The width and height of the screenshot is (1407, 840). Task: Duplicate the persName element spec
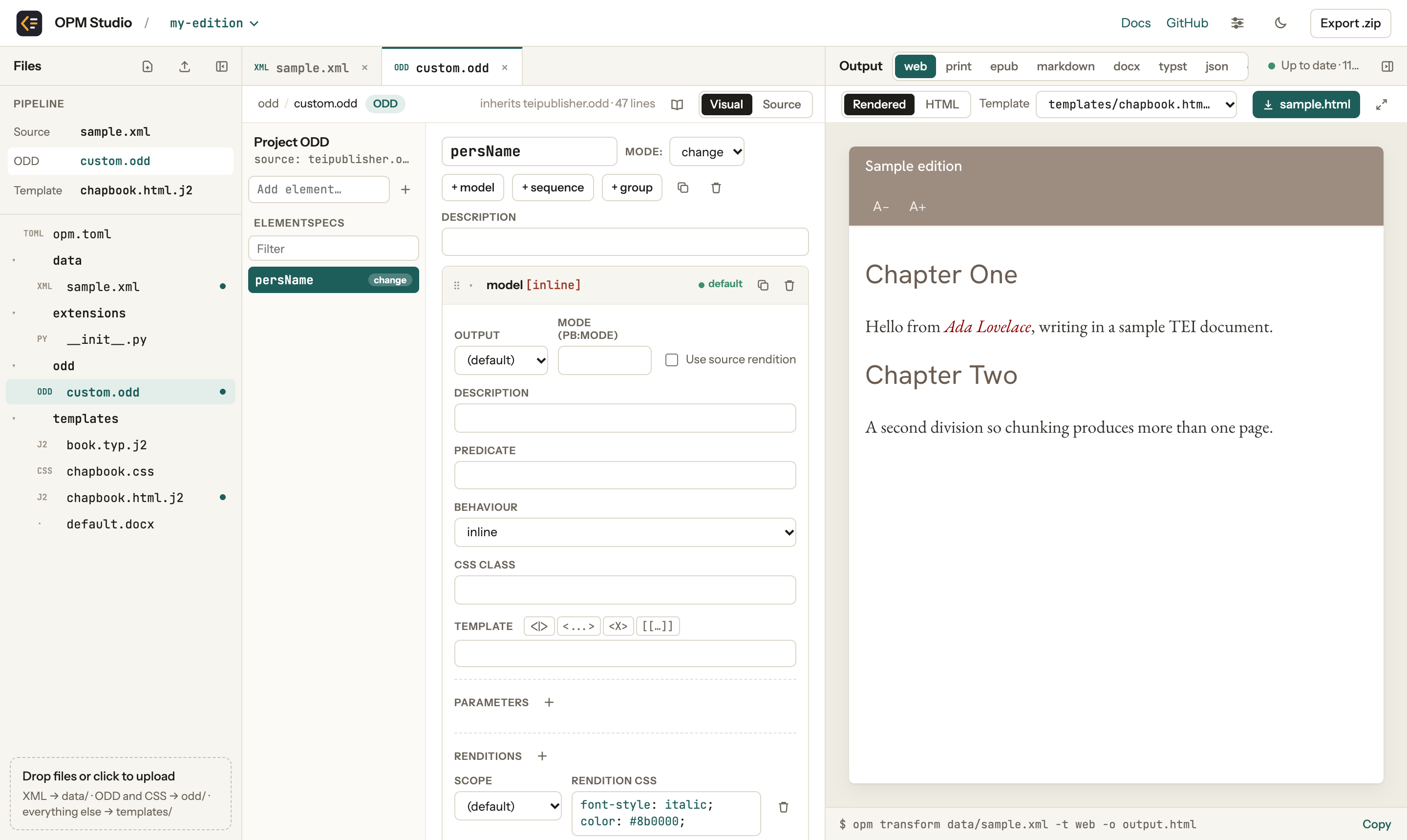pos(683,188)
